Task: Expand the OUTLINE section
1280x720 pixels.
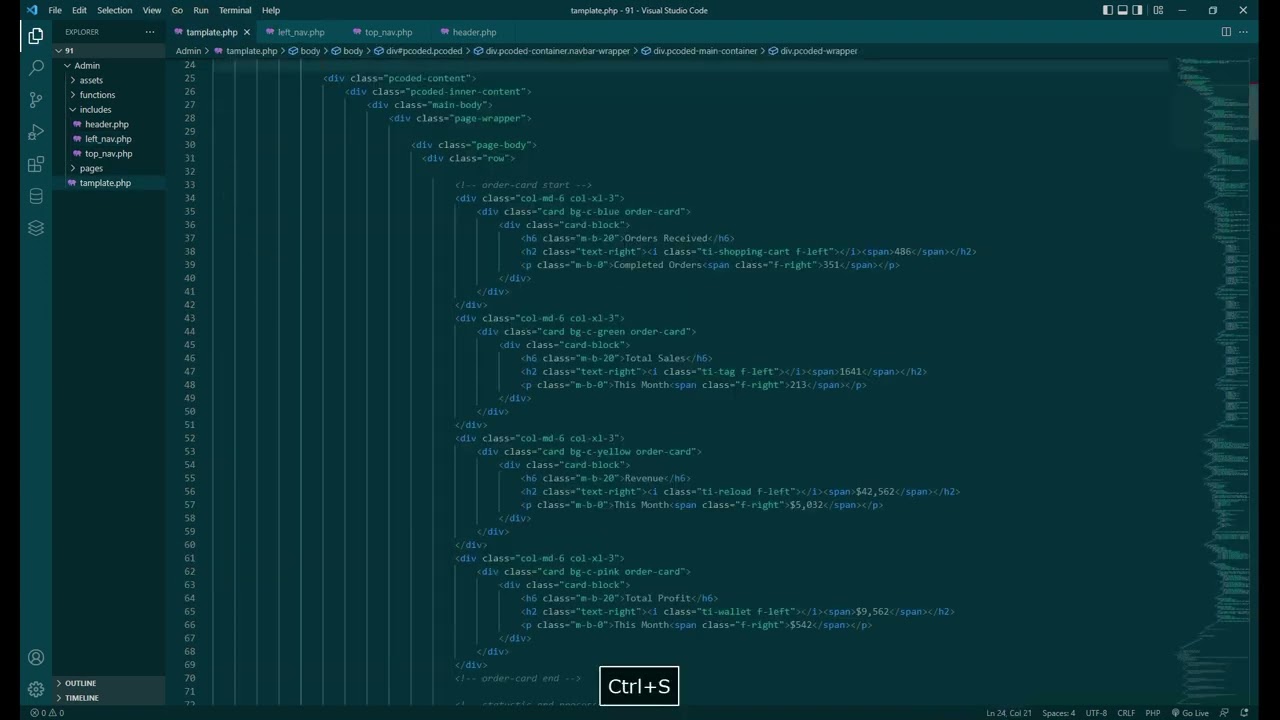Action: pos(80,683)
